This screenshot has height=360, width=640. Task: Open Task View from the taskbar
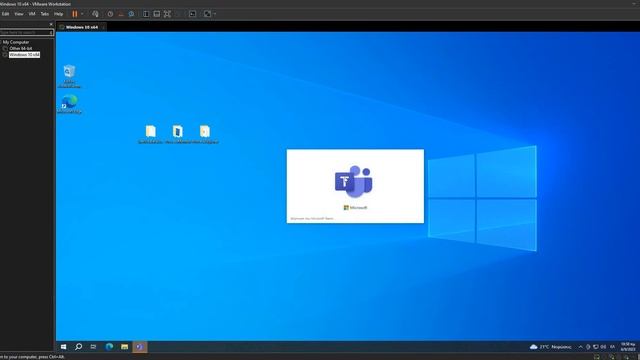click(93, 347)
